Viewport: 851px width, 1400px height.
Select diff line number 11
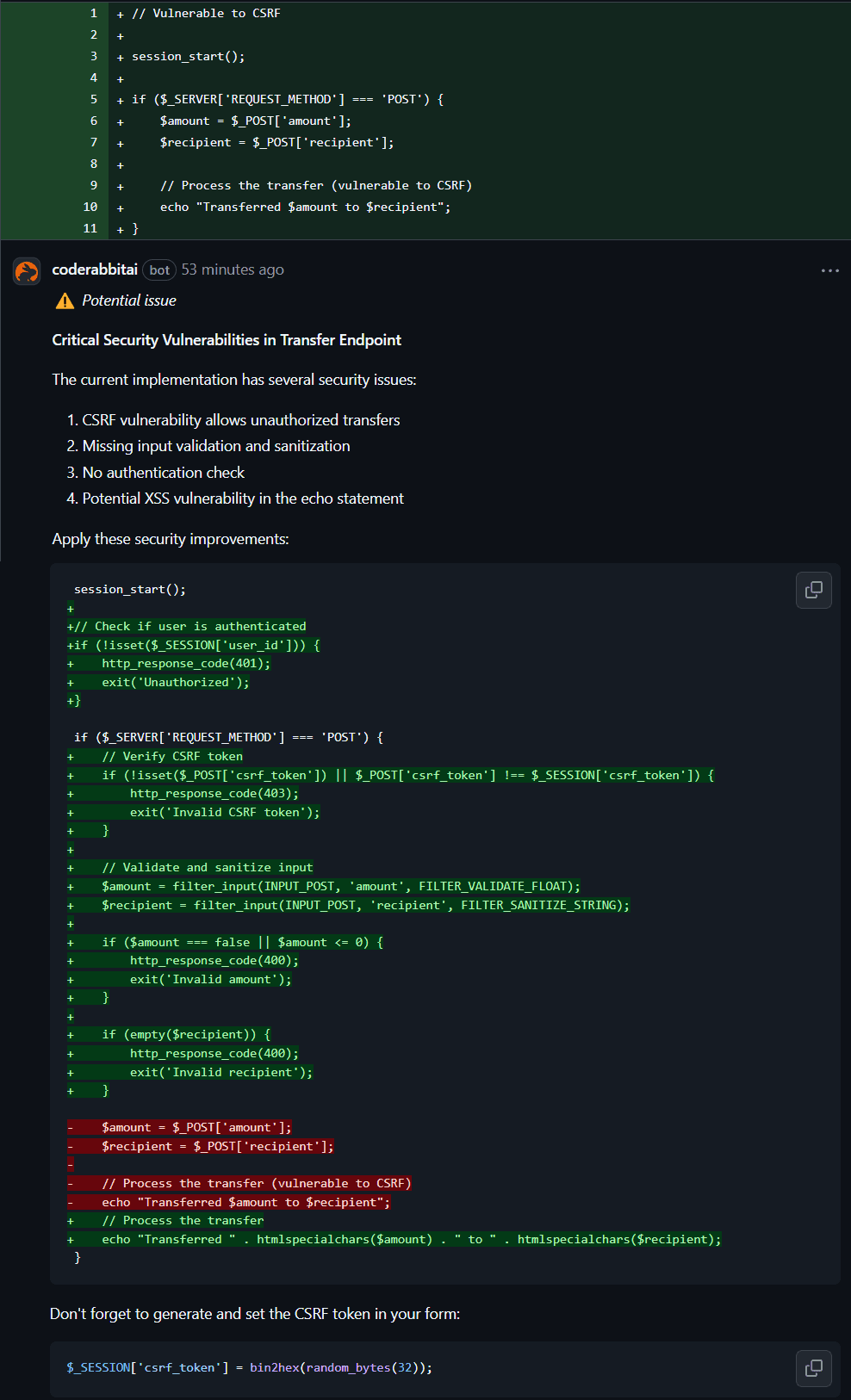coord(90,228)
